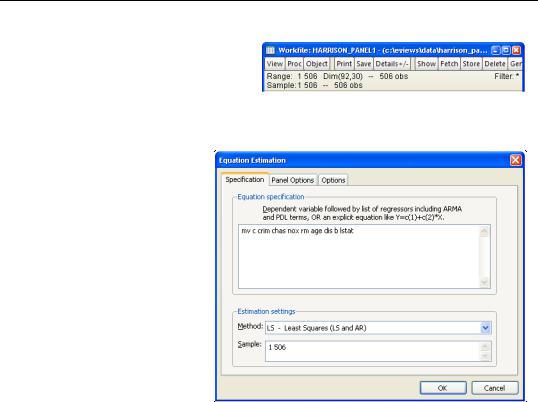Click the Fetch button in Workfile toolbar

[x=449, y=64]
